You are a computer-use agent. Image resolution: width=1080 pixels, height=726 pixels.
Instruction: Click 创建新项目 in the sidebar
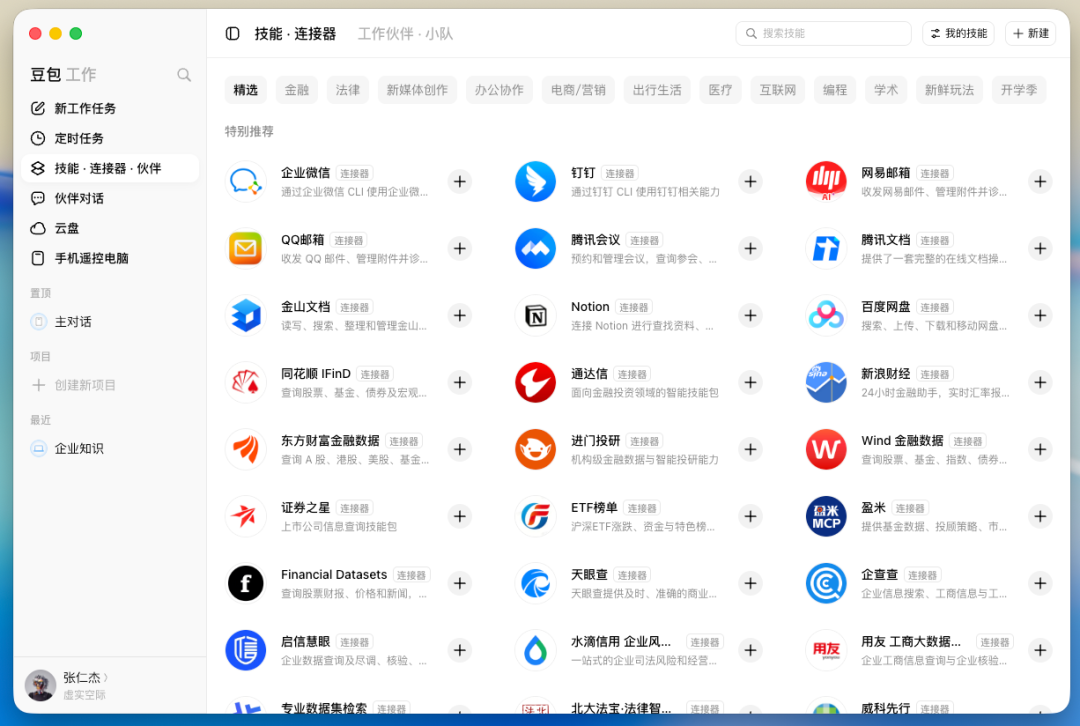pos(110,385)
